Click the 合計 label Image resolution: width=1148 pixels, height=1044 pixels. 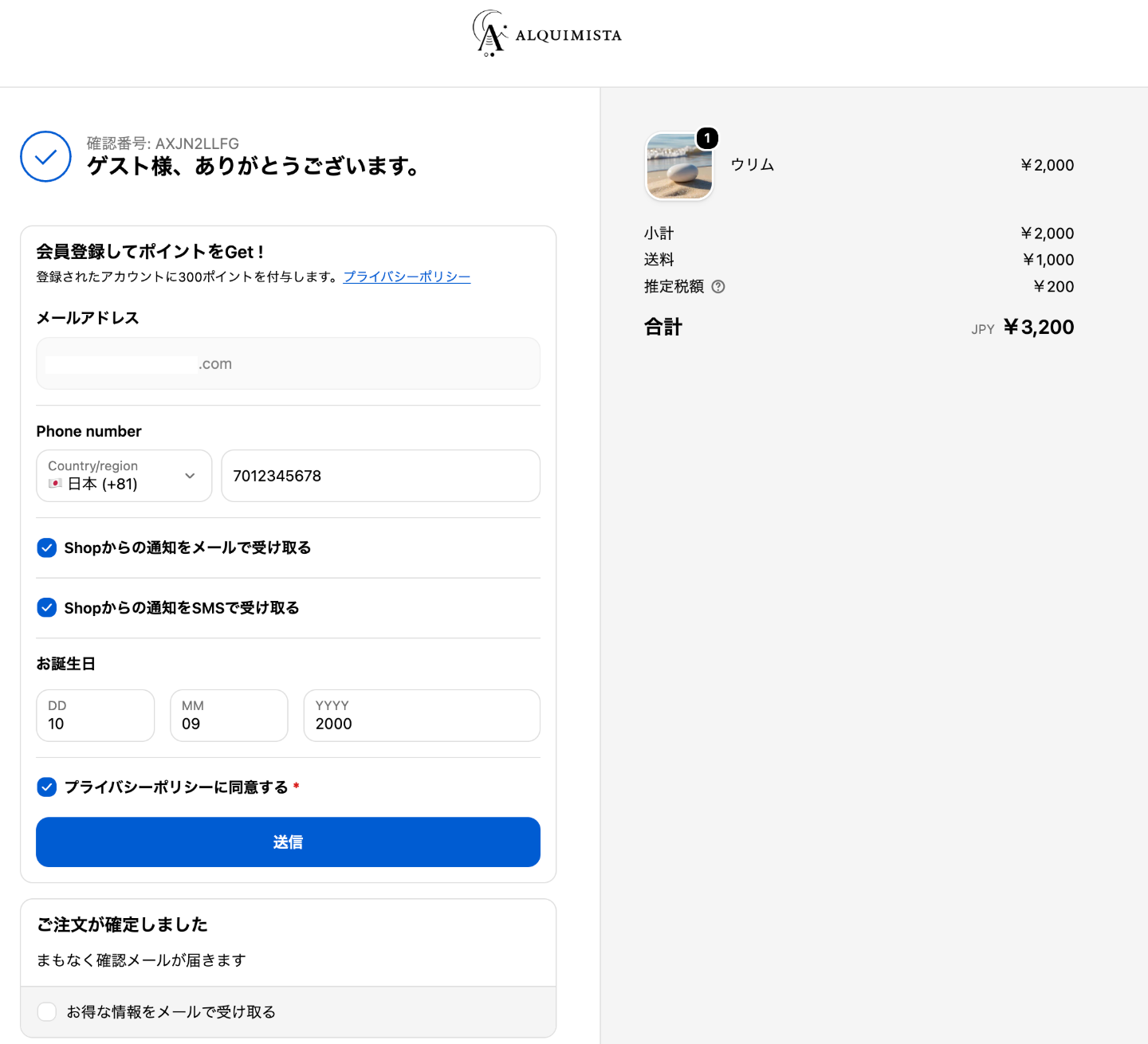(x=663, y=327)
